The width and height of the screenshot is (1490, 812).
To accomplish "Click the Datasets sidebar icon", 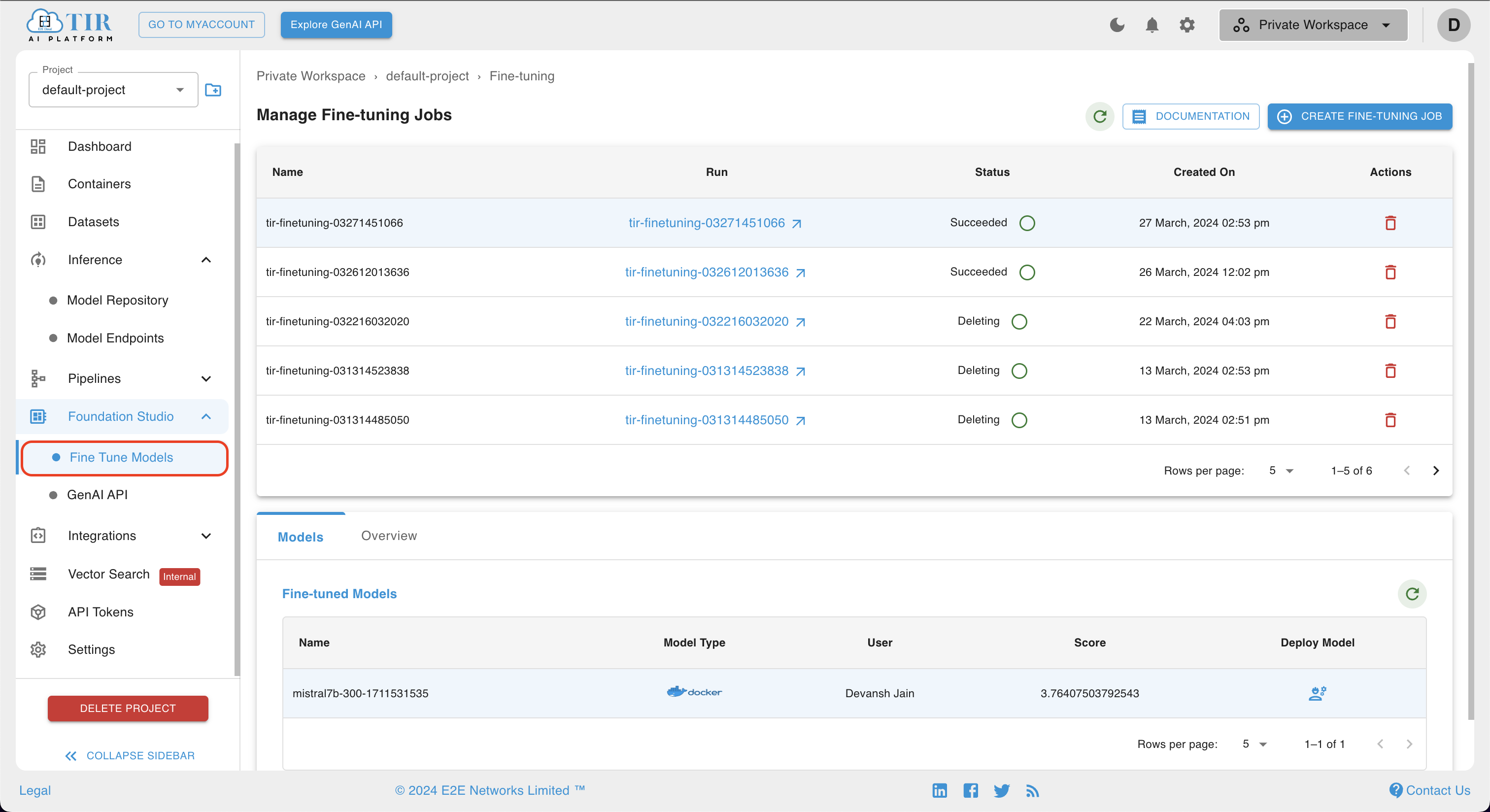I will [38, 222].
